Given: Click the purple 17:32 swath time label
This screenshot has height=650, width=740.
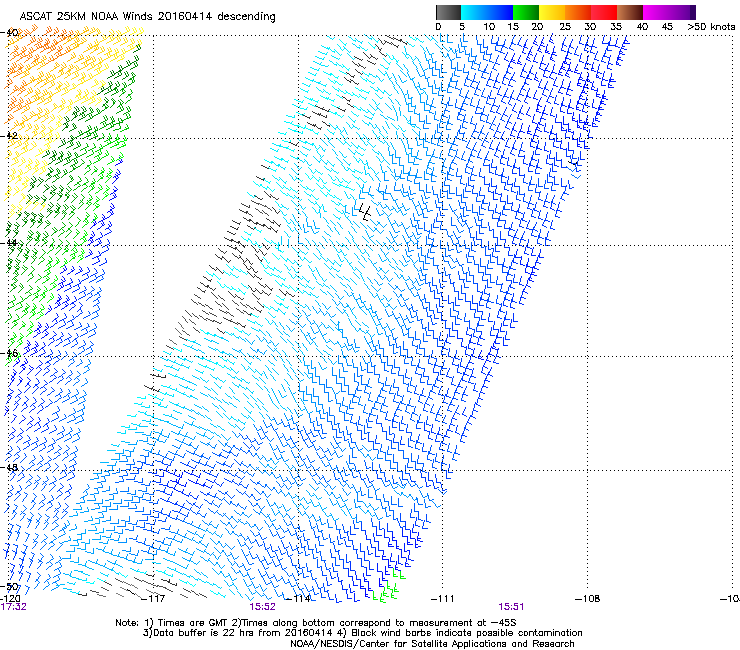Looking at the screenshot, I should pyautogui.click(x=14, y=607).
